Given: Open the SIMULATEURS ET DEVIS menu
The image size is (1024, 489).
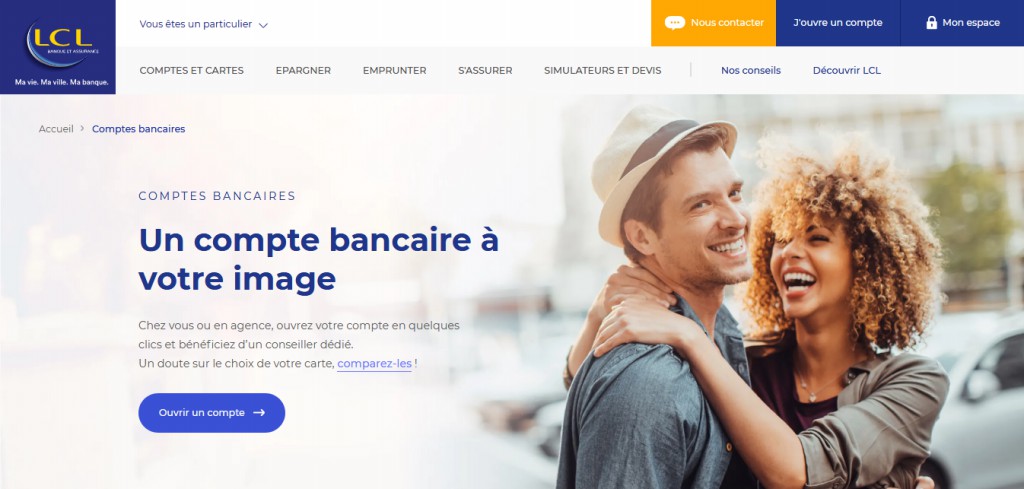Looking at the screenshot, I should (602, 71).
